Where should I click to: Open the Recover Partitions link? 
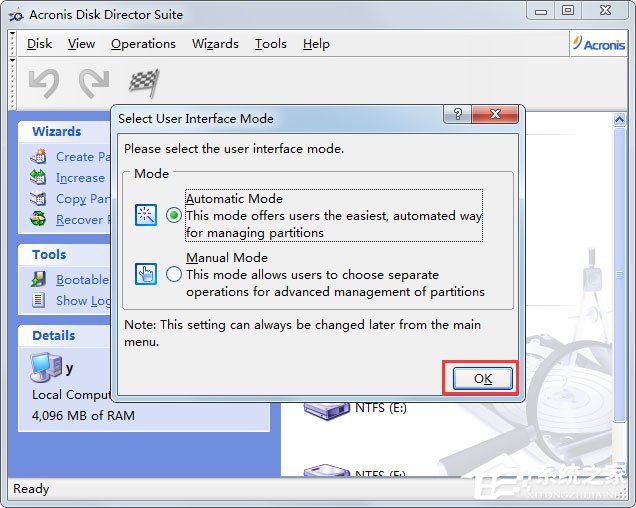pos(83,220)
